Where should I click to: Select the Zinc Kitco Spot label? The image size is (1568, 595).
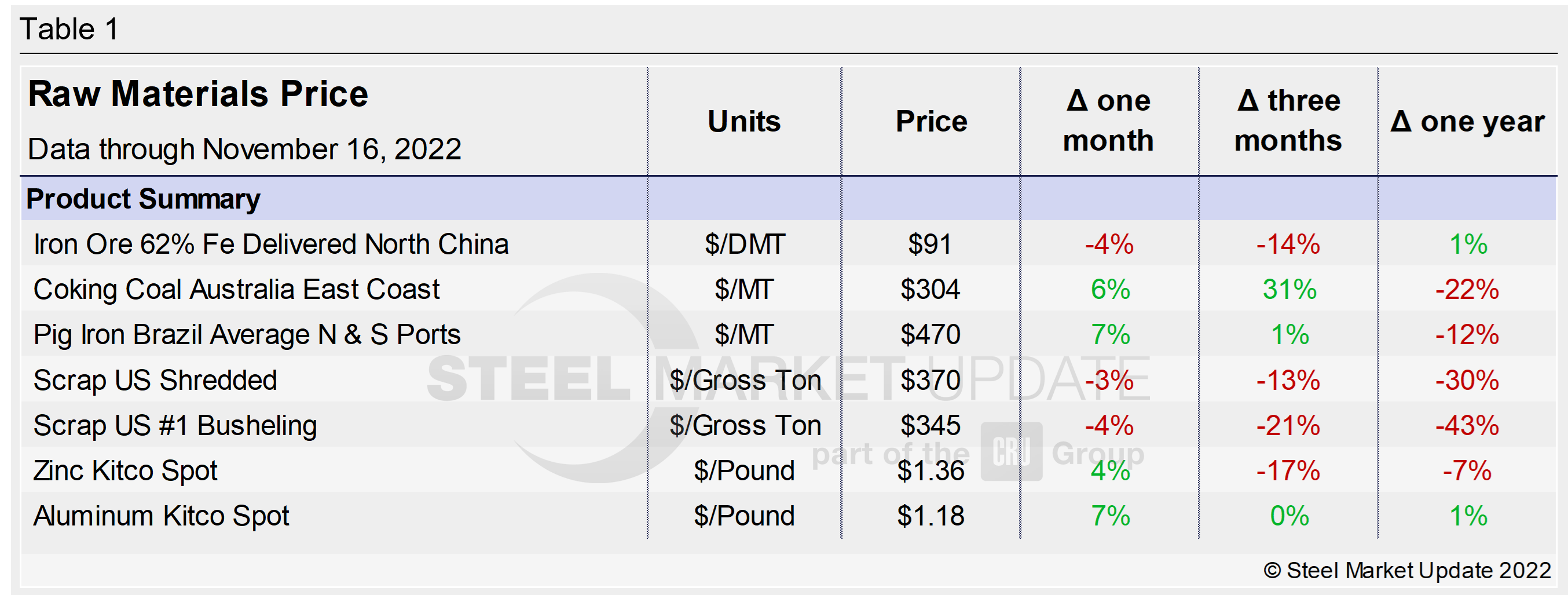(126, 470)
